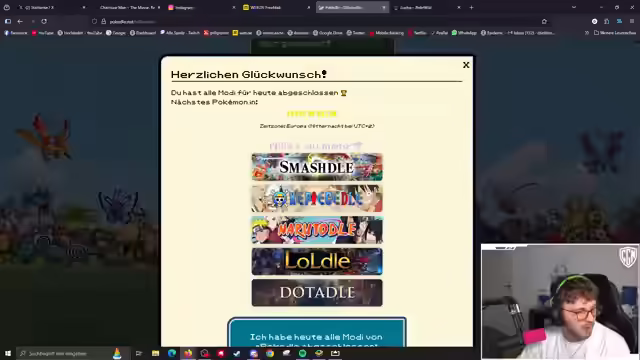Close the Herzlichen Glückwunsch popup
The width and height of the screenshot is (640, 360).
(x=466, y=65)
